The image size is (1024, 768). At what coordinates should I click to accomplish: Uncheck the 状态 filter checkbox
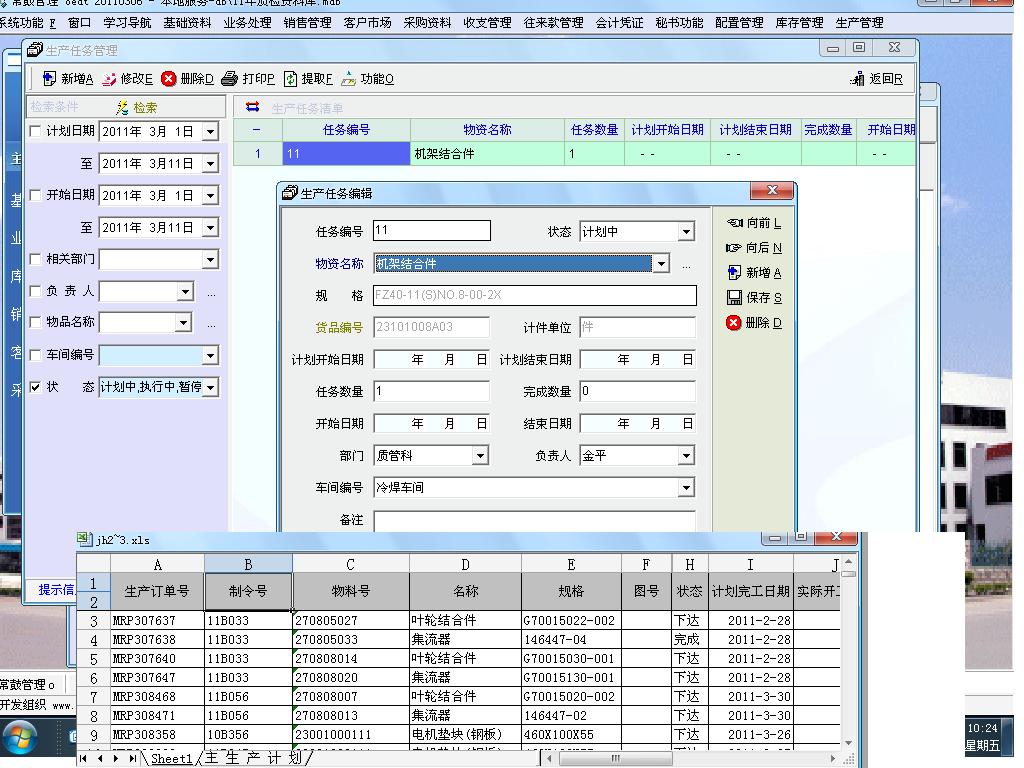click(36, 387)
